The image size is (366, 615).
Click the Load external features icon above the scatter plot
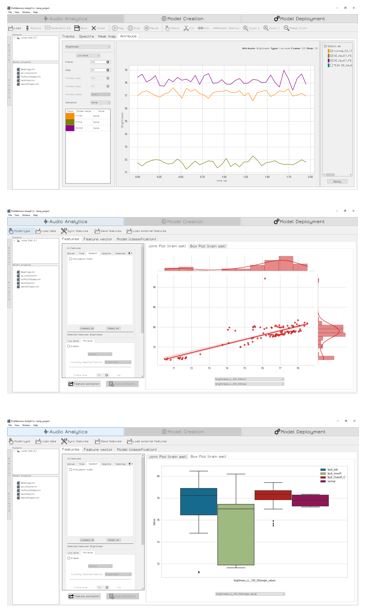129,231
